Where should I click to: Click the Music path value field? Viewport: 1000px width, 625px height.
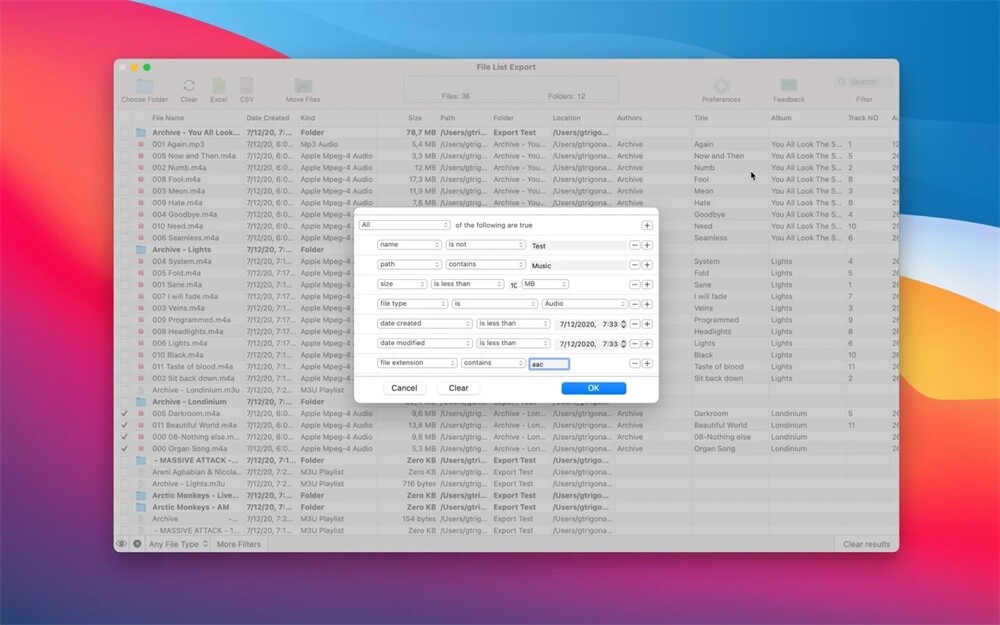[x=578, y=265]
